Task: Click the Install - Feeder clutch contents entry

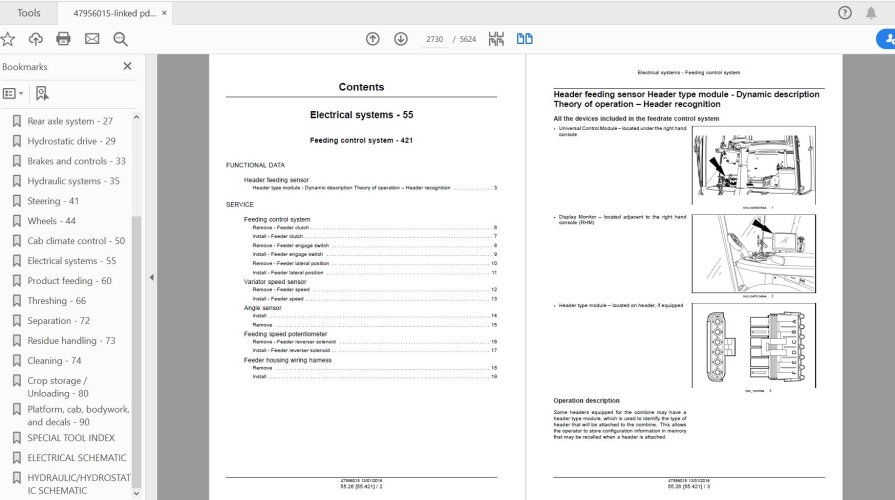Action: (x=374, y=236)
